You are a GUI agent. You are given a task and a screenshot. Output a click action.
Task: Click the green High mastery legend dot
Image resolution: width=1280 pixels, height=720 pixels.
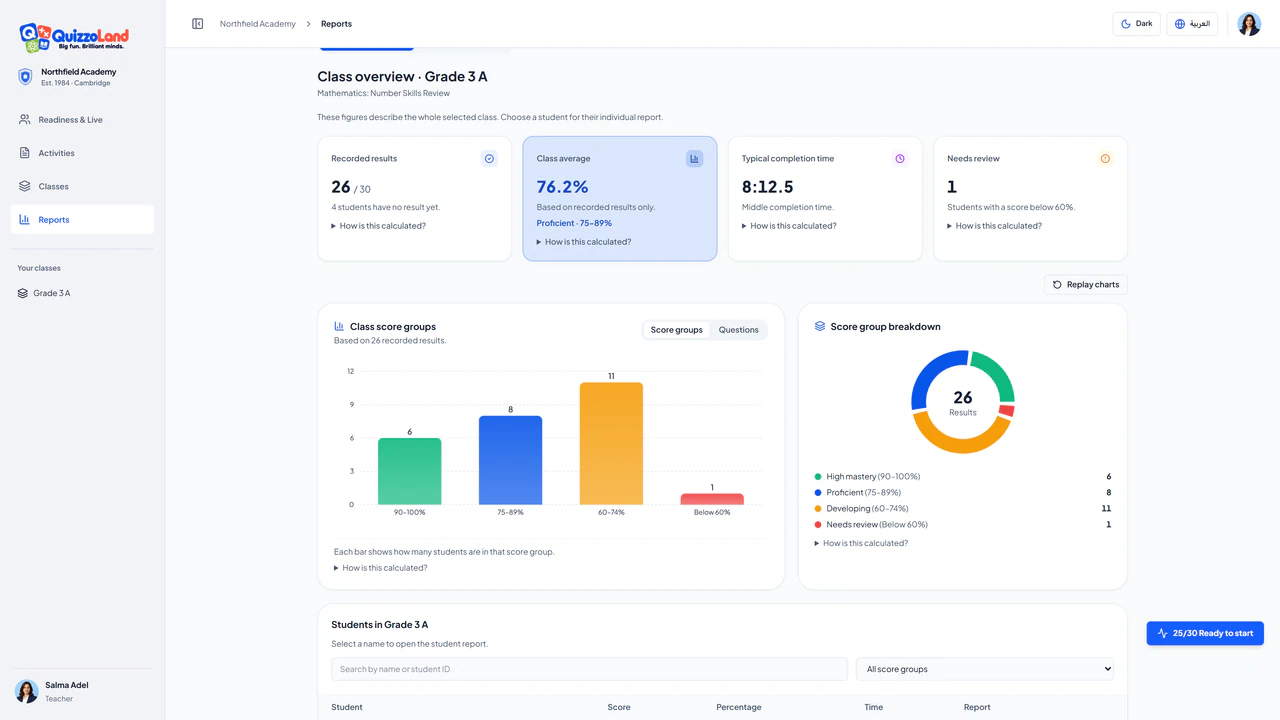pyautogui.click(x=818, y=477)
